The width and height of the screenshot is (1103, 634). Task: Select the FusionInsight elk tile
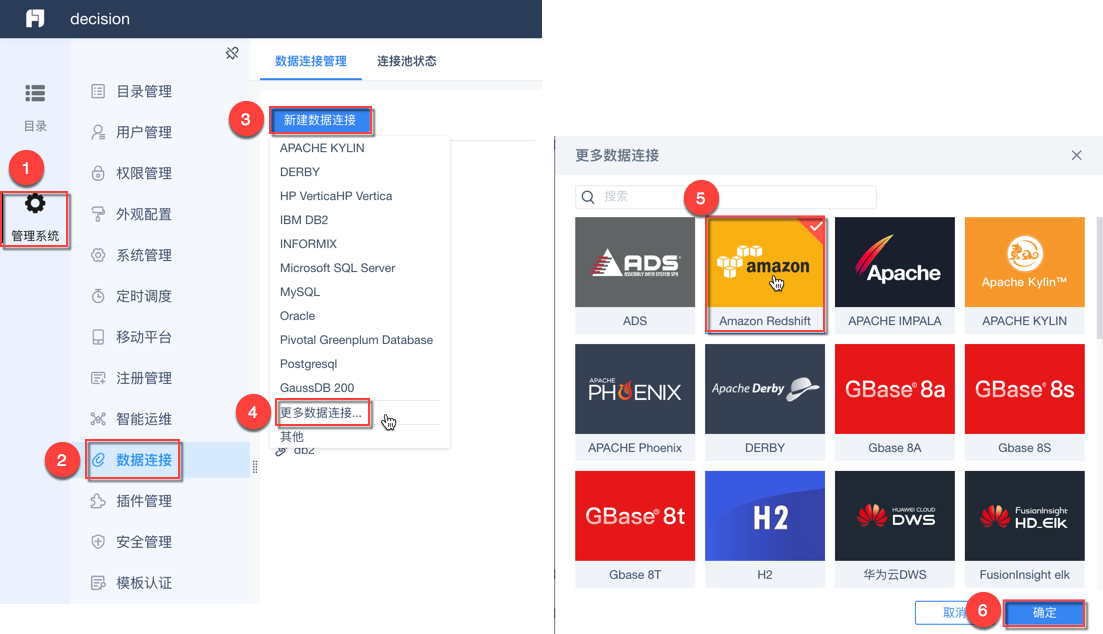coord(1024,528)
